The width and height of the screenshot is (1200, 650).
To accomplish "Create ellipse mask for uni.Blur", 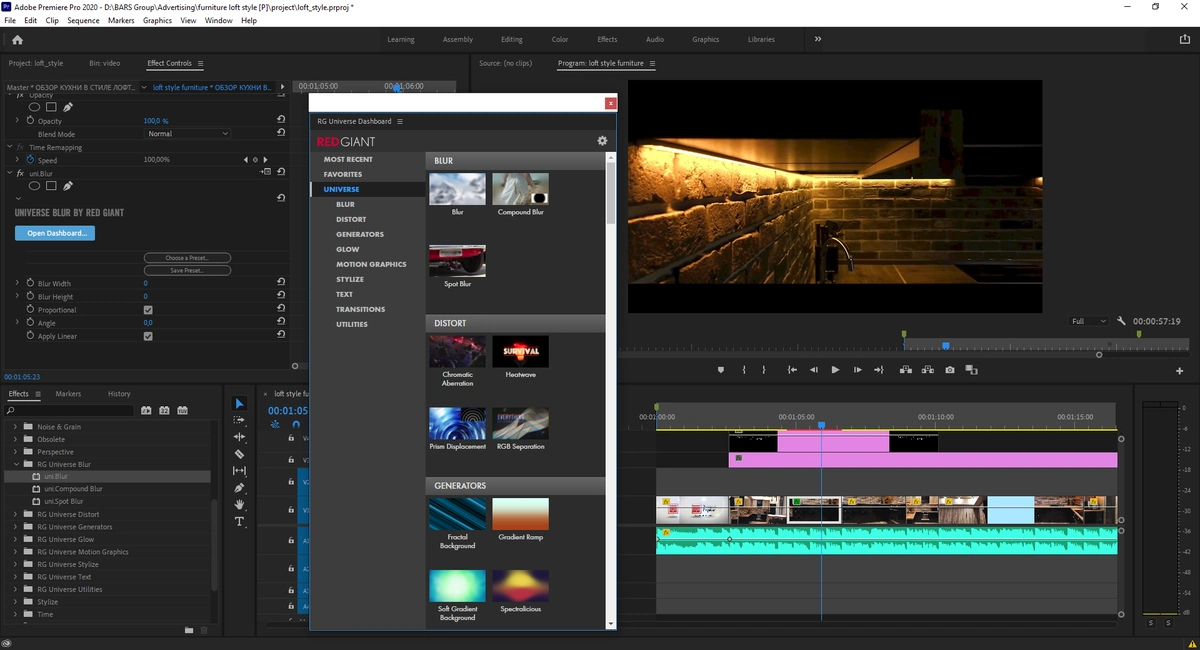I will point(34,186).
